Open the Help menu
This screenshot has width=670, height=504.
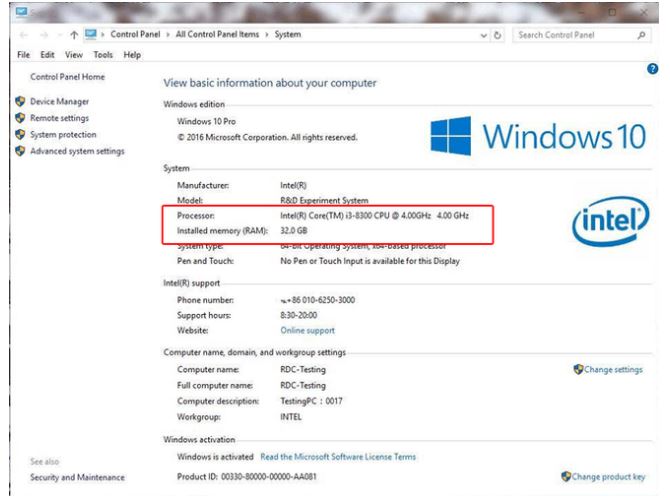point(132,55)
